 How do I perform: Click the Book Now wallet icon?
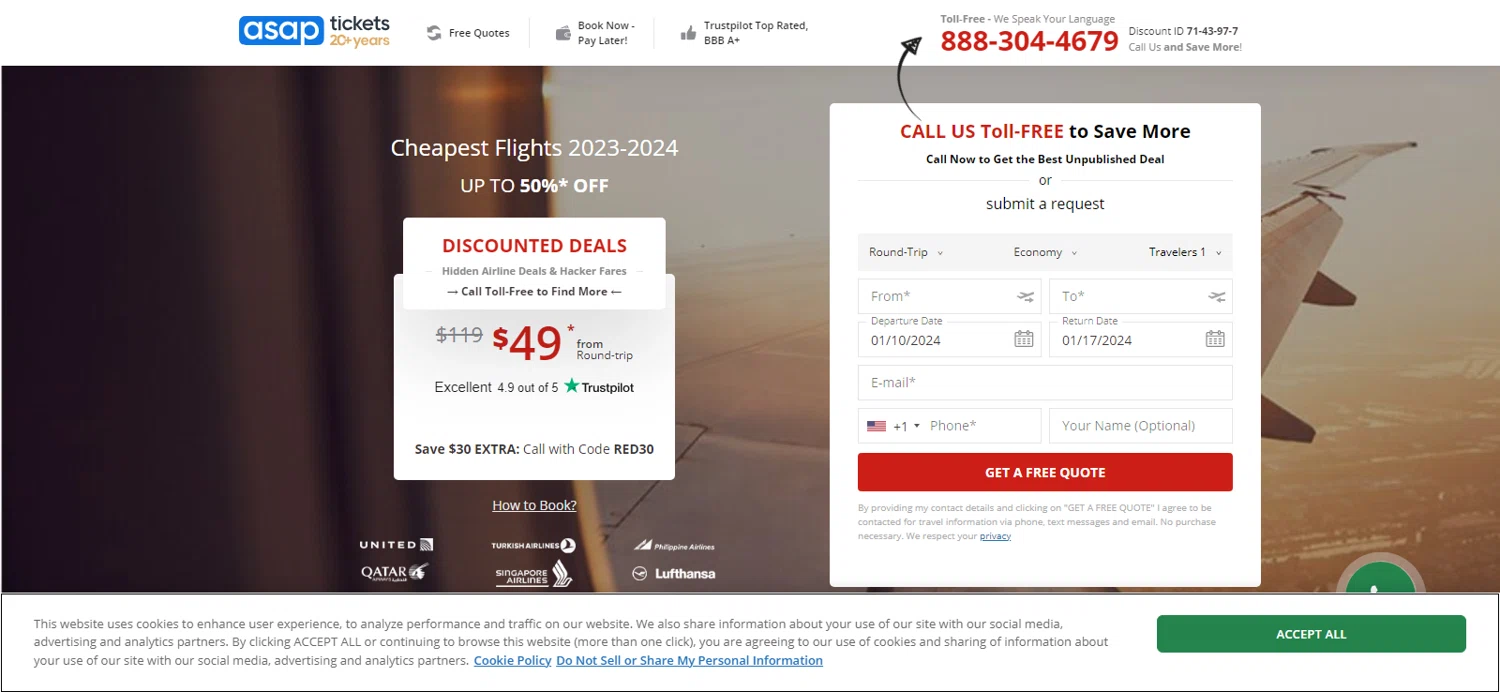click(563, 33)
